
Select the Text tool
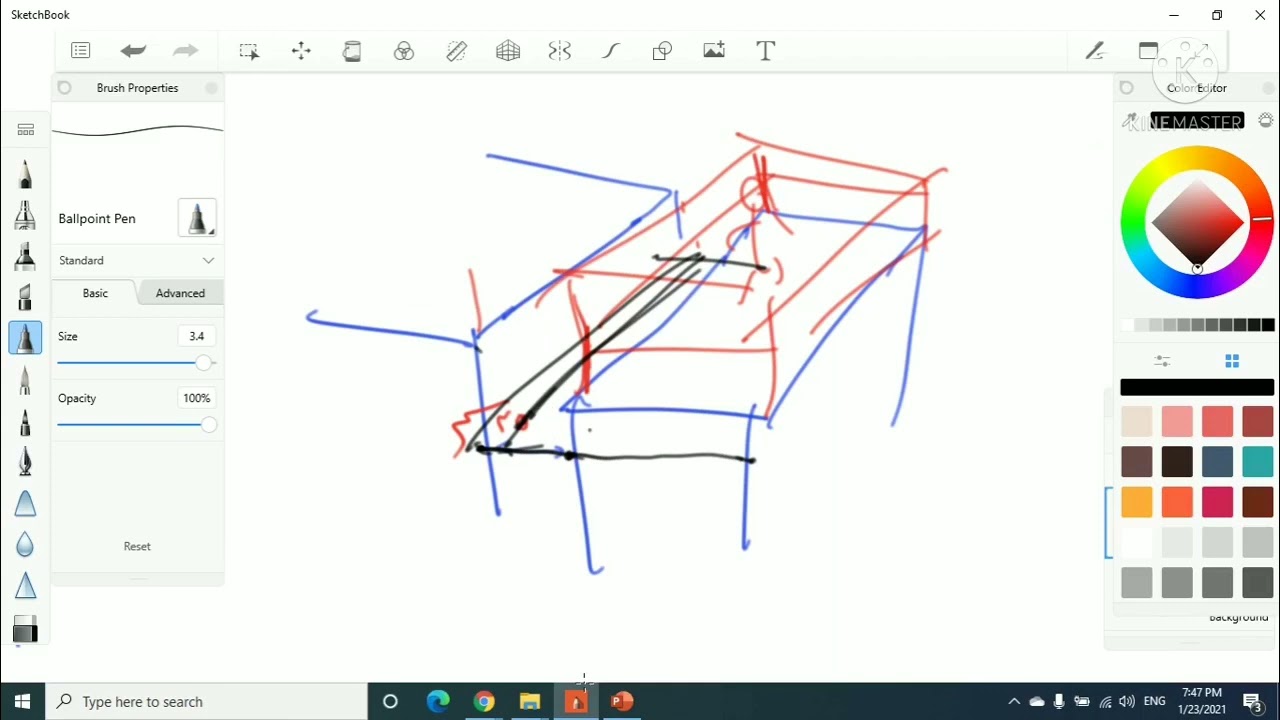[766, 51]
